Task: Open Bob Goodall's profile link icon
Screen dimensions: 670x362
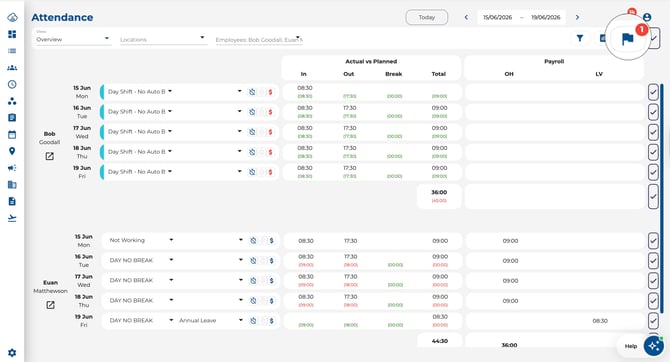Action: [50, 156]
